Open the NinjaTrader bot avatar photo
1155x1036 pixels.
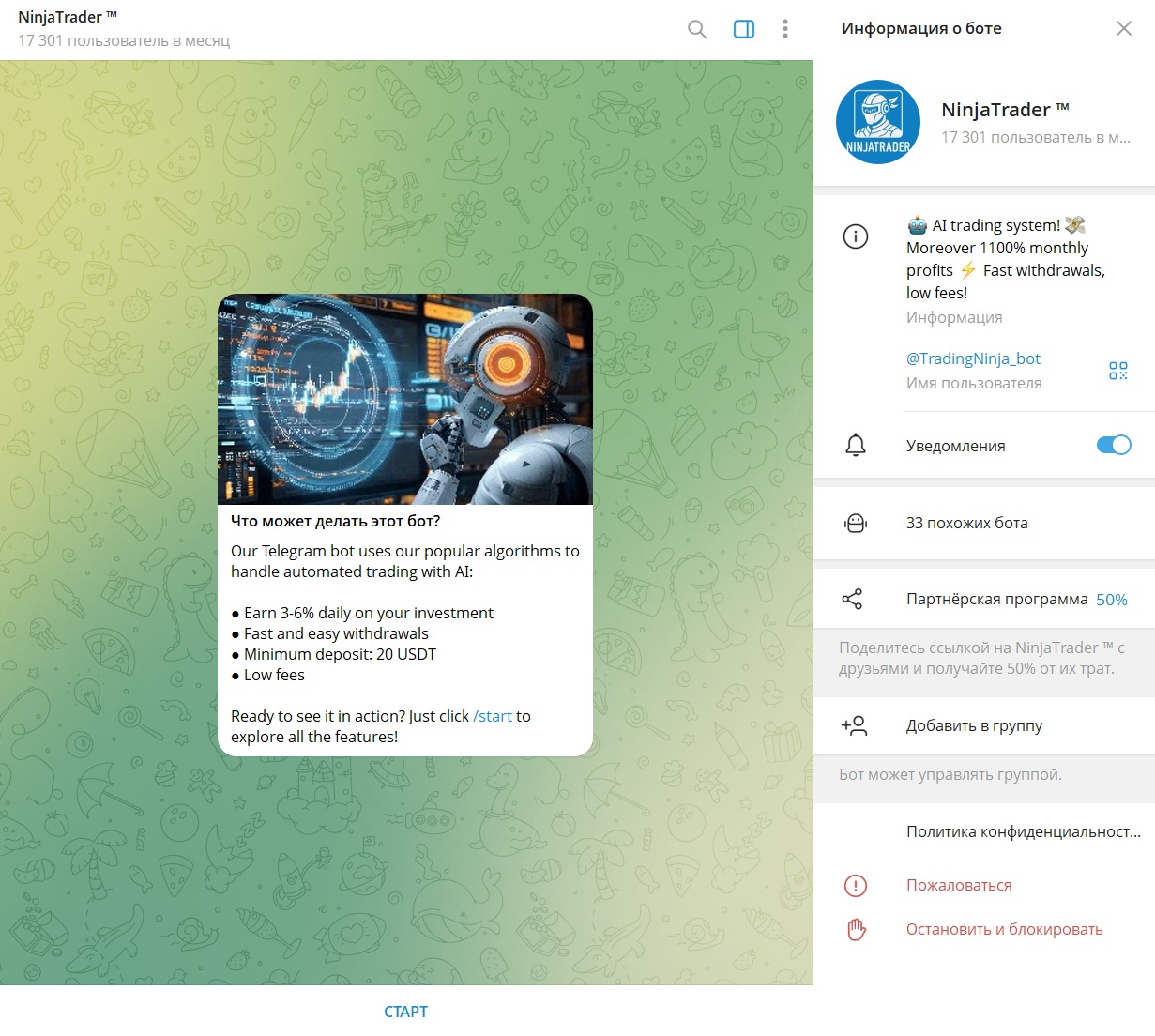point(878,122)
